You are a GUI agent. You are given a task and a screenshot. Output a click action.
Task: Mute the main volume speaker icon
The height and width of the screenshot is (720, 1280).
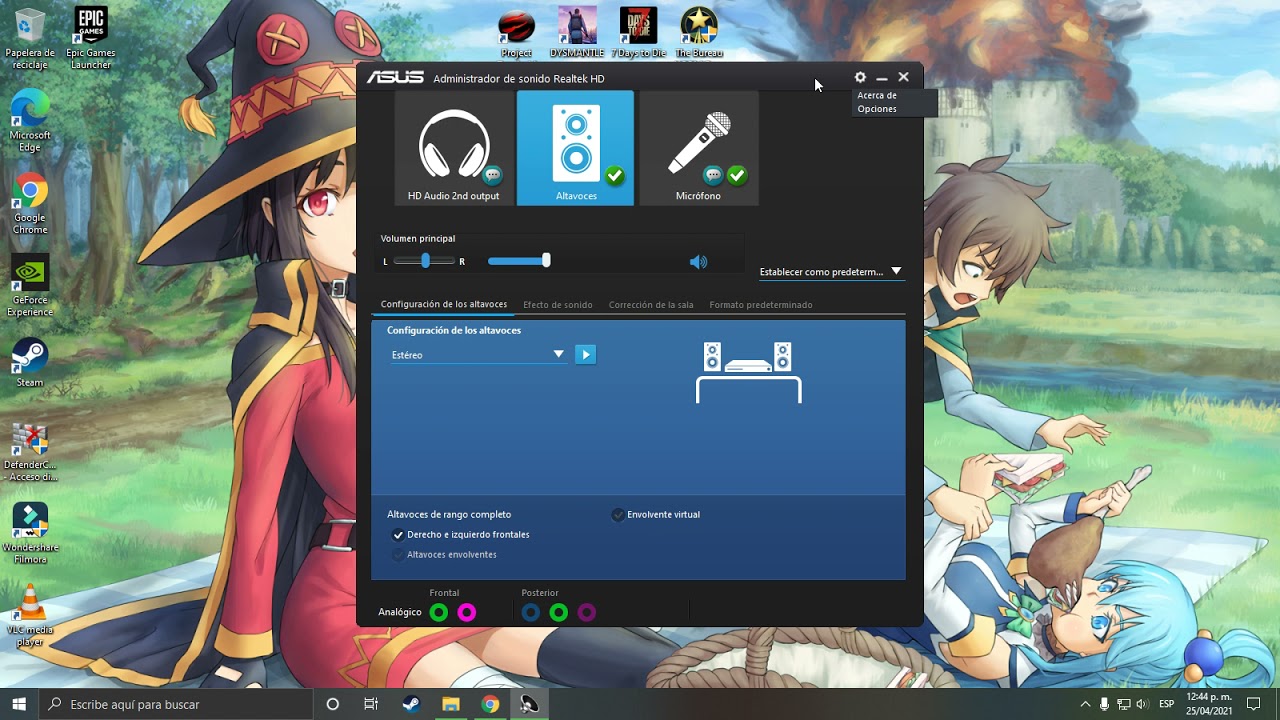point(698,262)
